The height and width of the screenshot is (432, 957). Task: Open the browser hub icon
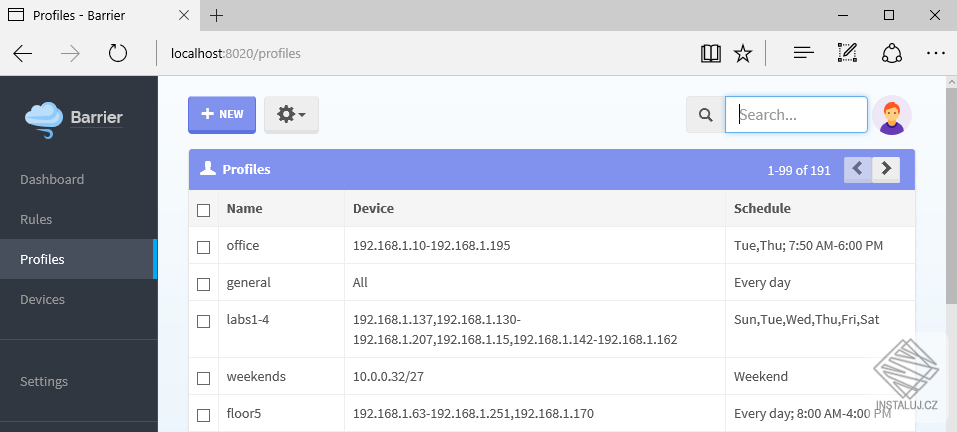[x=803, y=53]
